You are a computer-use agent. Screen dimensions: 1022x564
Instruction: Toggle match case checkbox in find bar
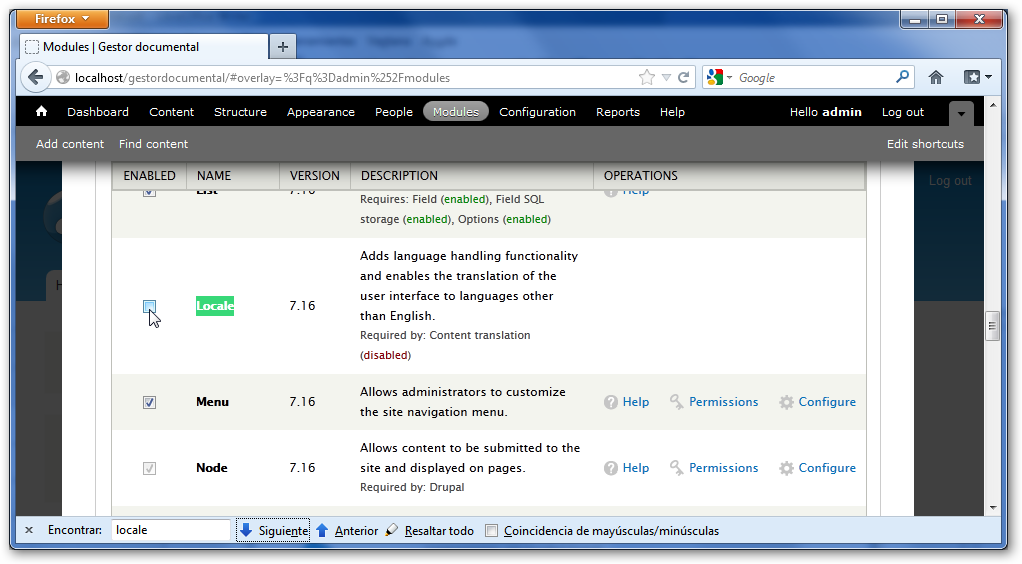[491, 531]
